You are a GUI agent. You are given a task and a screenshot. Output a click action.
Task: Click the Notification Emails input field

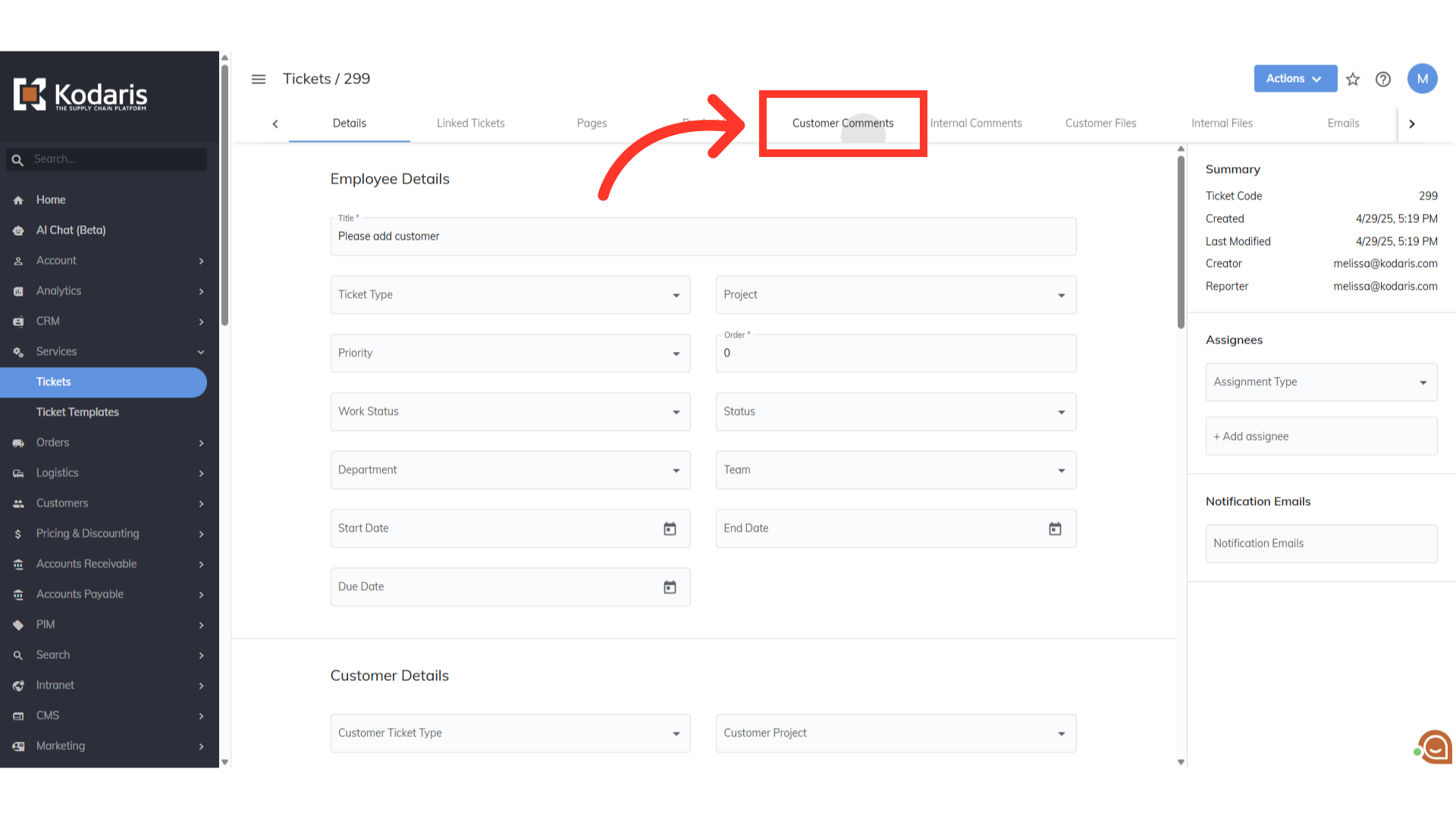(x=1321, y=544)
